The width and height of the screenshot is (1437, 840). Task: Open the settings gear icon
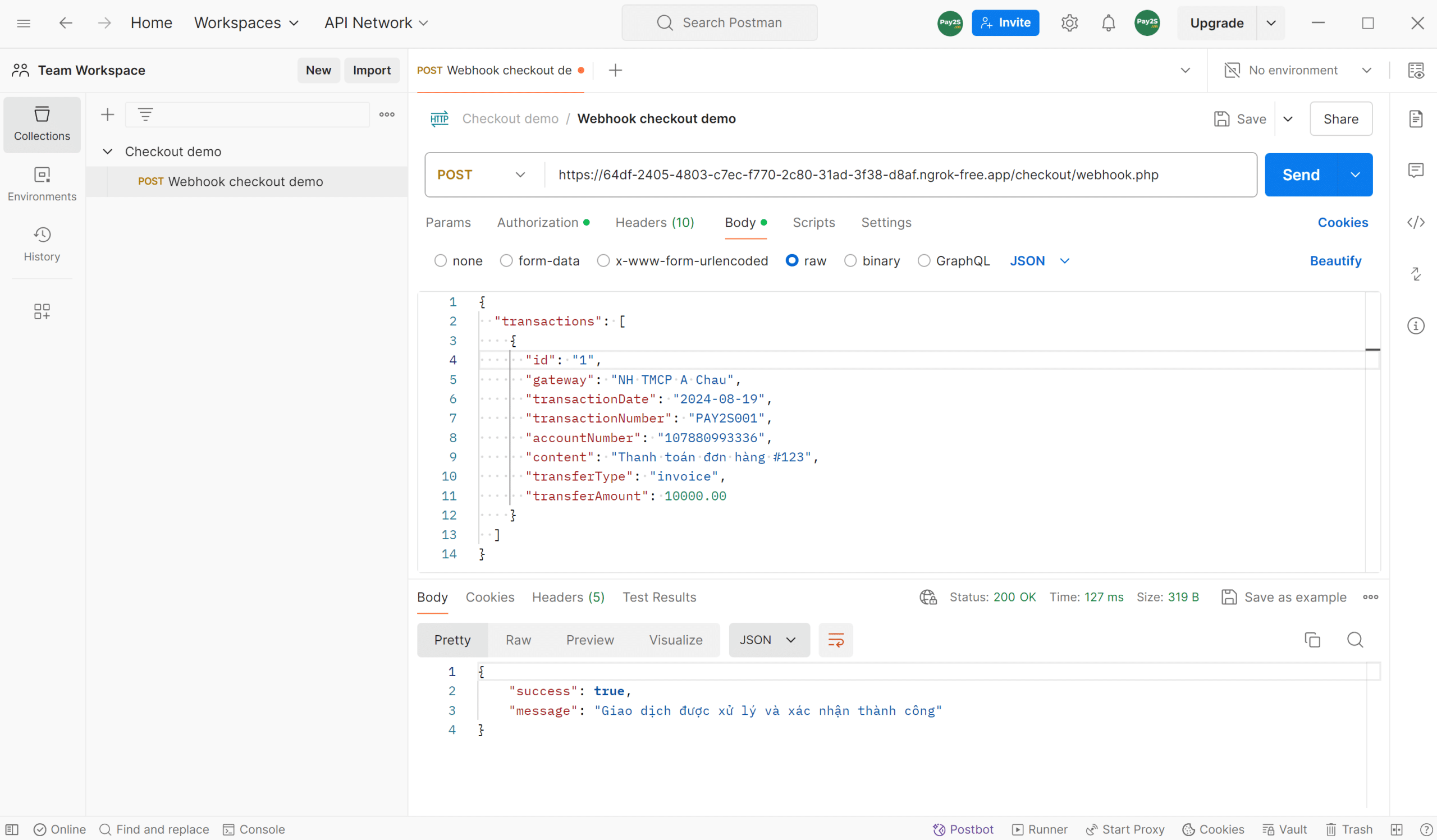pyautogui.click(x=1069, y=23)
